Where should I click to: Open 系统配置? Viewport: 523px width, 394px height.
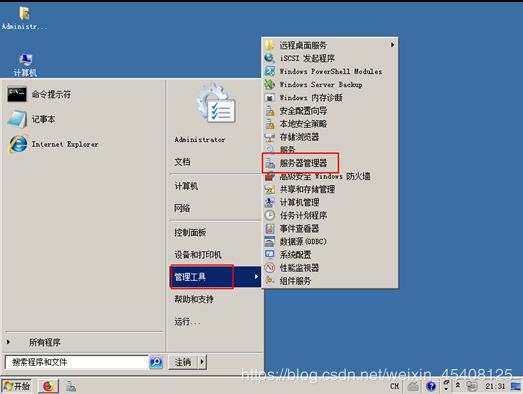(x=330, y=255)
